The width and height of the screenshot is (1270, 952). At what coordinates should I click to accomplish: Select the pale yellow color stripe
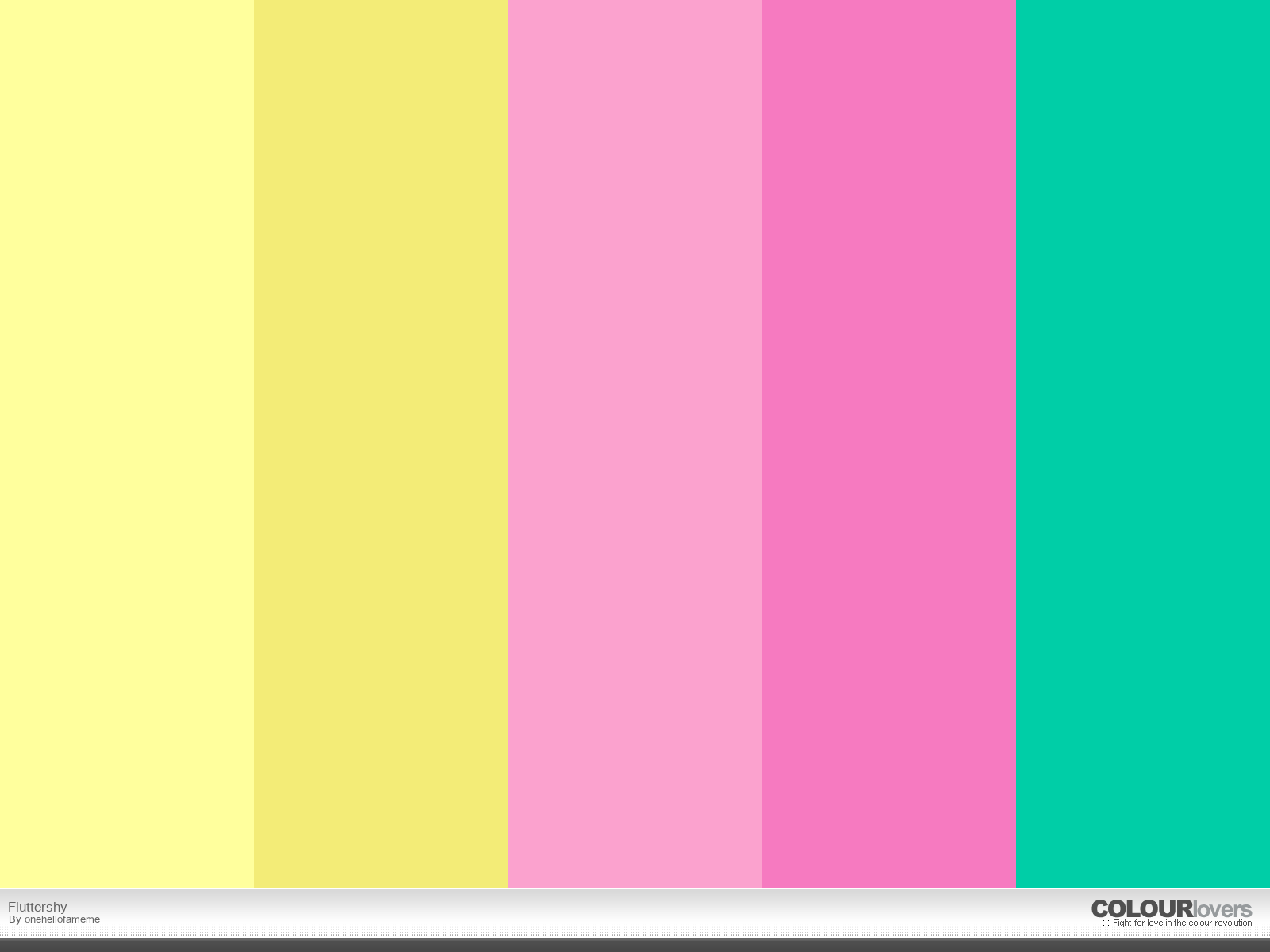tap(127, 443)
